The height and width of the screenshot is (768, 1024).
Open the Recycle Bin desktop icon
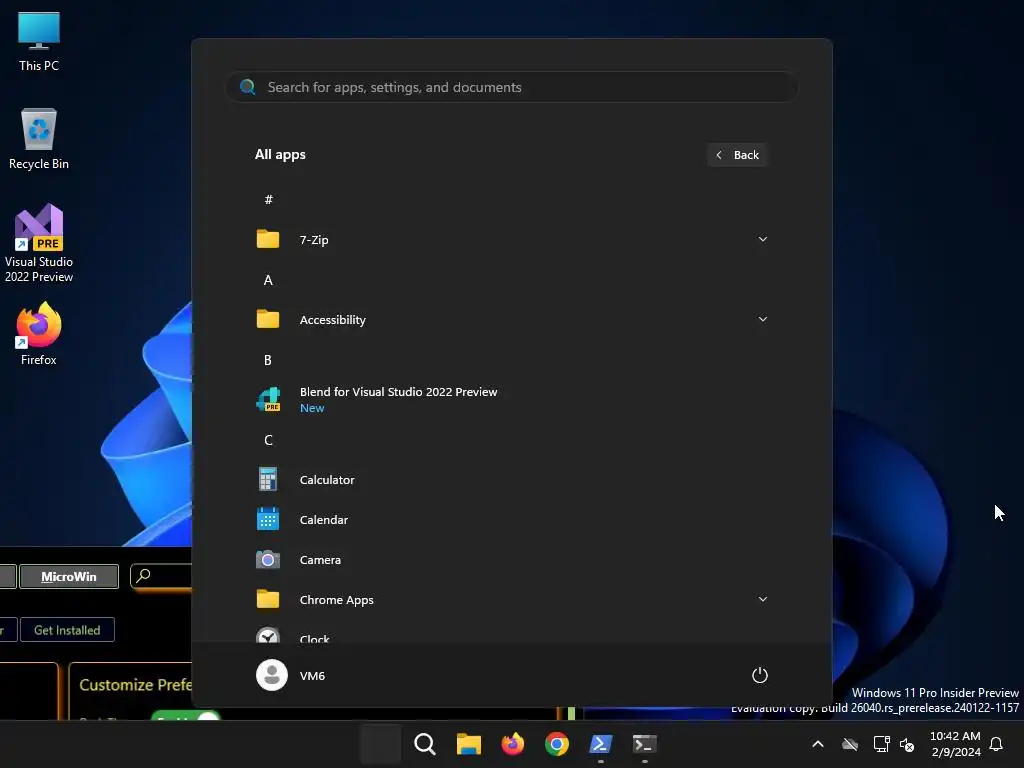tap(39, 138)
